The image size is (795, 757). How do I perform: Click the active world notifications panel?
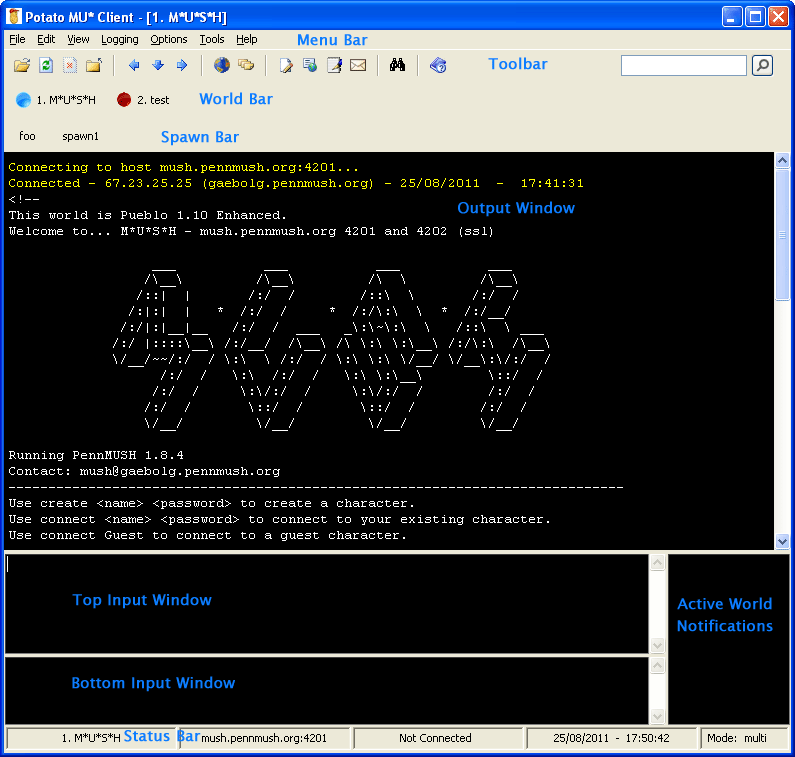point(729,639)
